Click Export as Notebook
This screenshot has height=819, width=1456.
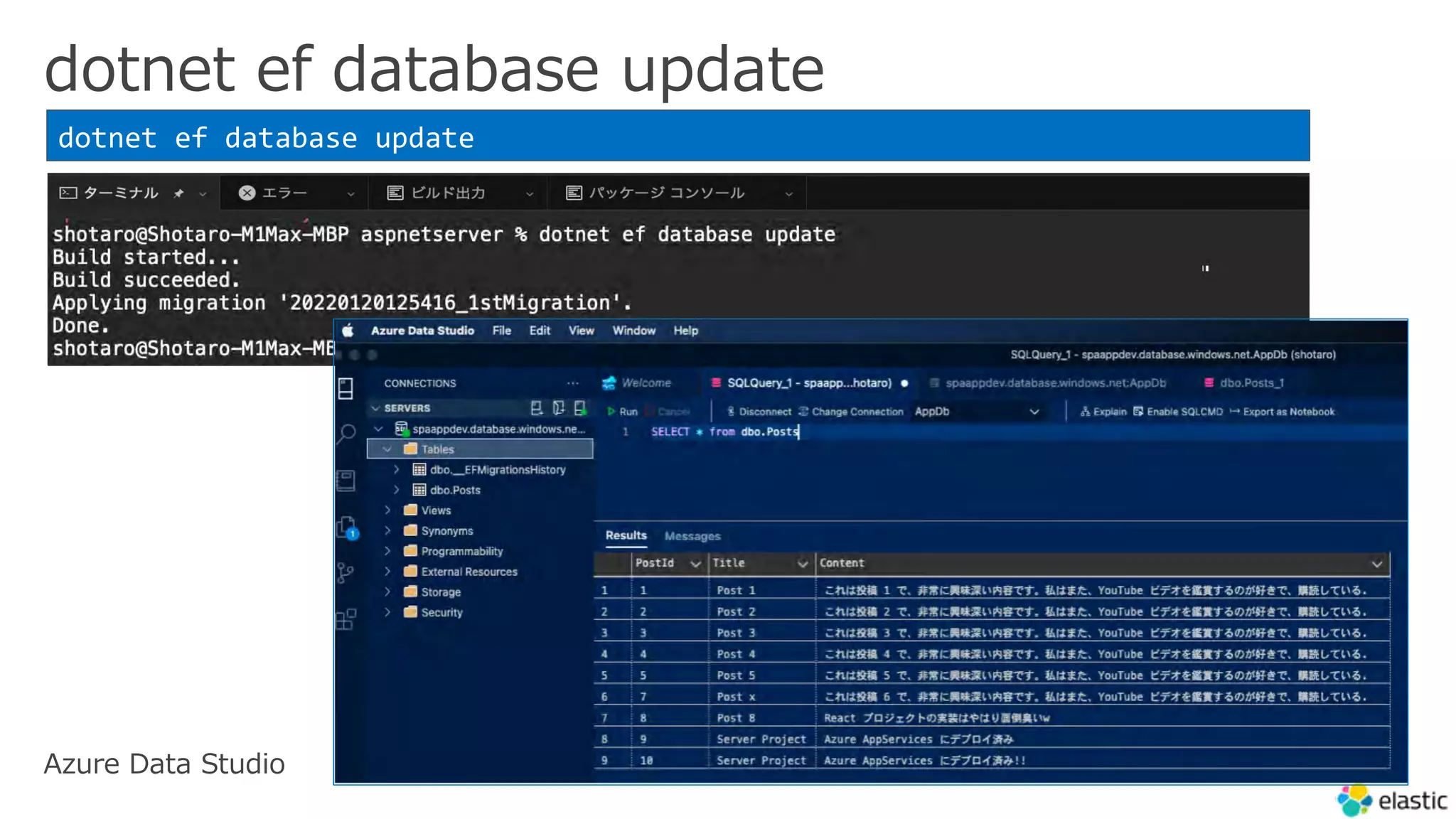point(1282,412)
